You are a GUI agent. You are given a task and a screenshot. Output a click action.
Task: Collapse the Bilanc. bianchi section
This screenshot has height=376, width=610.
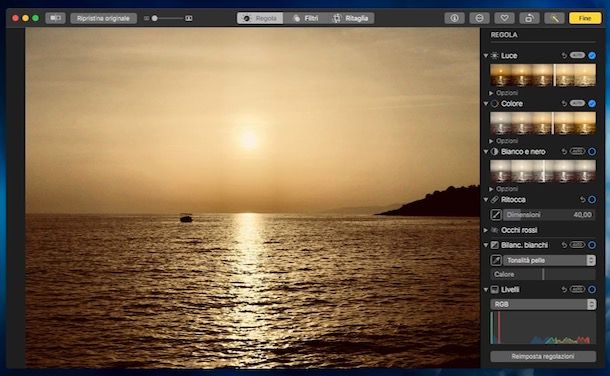(486, 245)
